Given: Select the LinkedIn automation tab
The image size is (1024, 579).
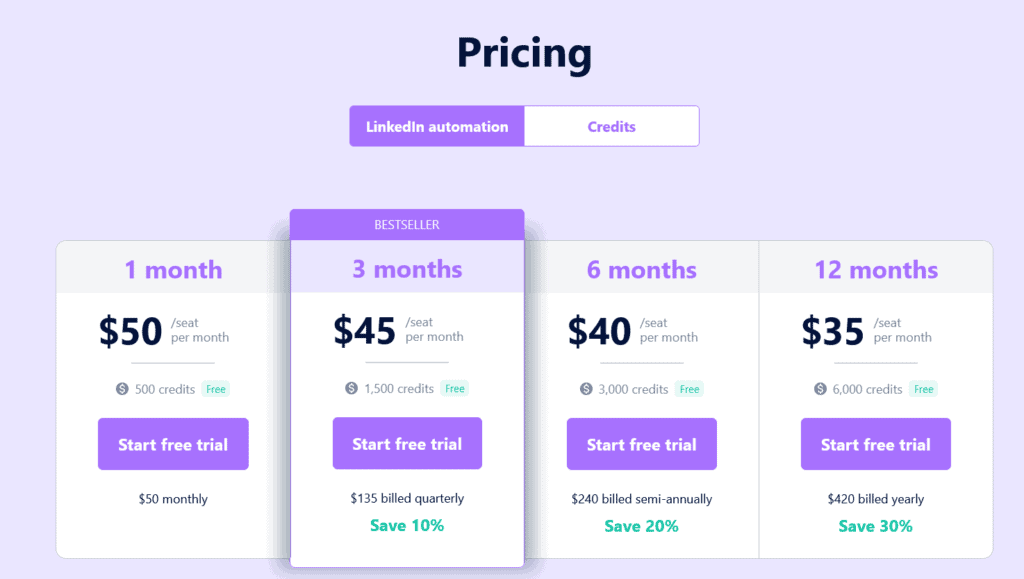Looking at the screenshot, I should [x=437, y=125].
